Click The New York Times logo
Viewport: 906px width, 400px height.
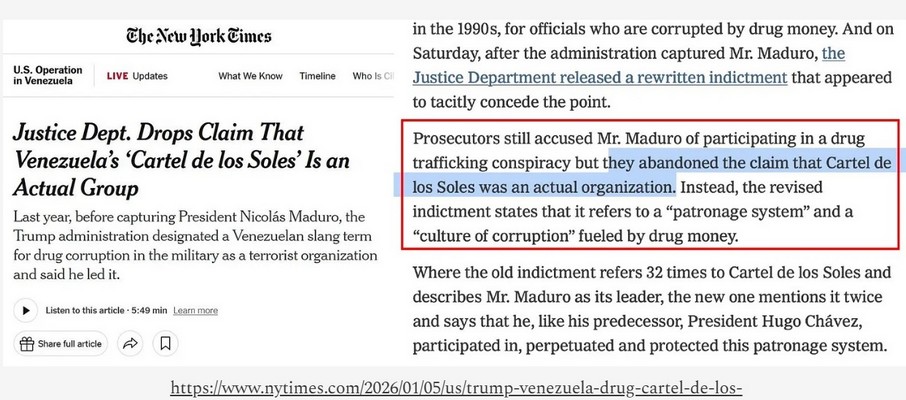pos(198,37)
